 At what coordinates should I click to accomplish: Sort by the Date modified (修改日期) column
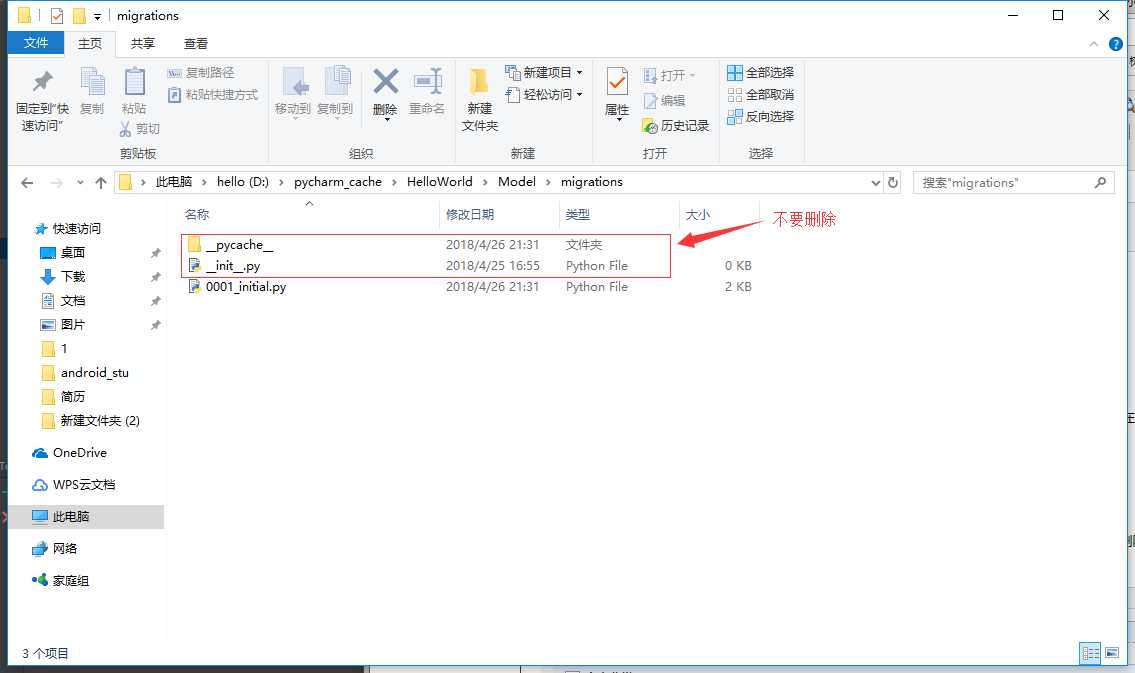[x=499, y=214]
